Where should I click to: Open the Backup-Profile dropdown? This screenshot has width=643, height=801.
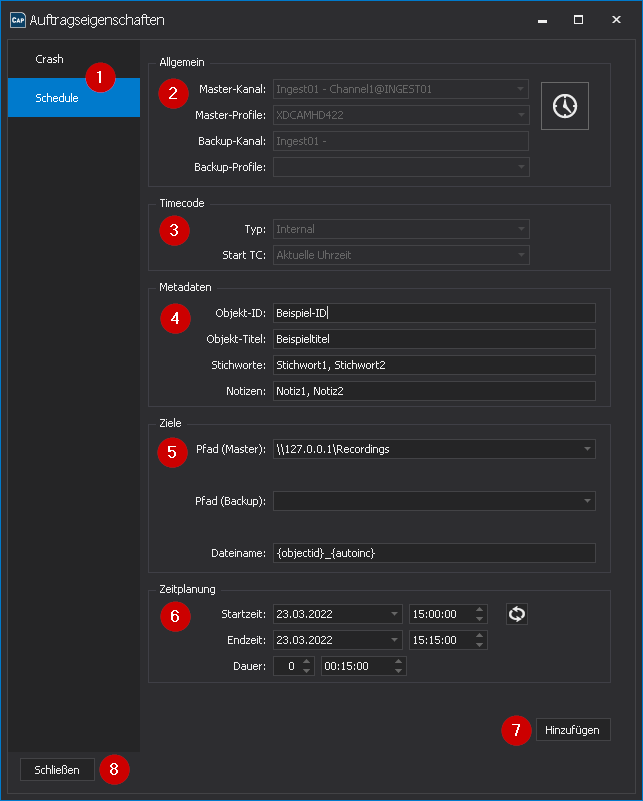click(401, 167)
